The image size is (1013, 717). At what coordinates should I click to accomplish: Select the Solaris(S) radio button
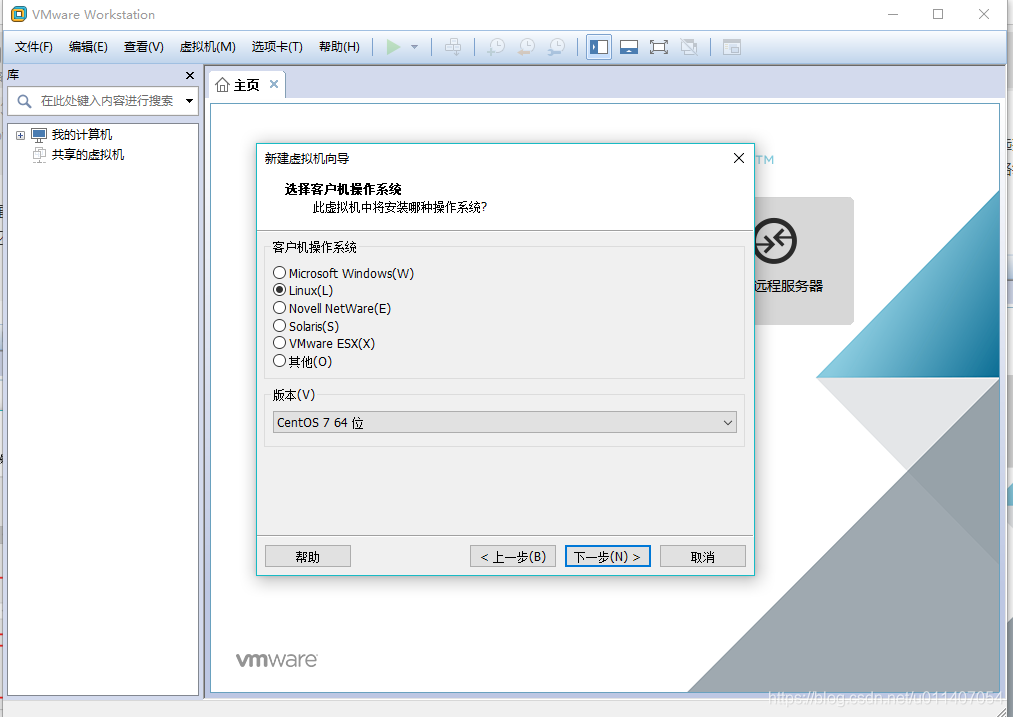point(279,326)
